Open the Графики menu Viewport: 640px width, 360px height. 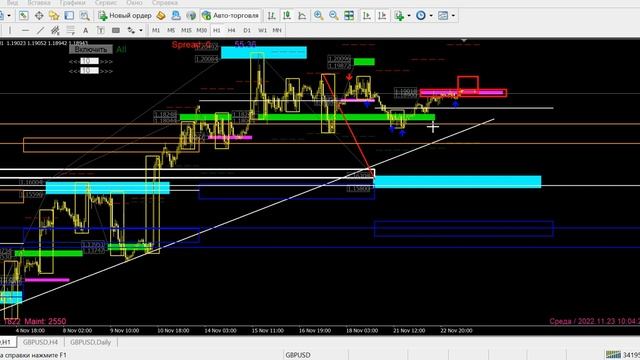click(x=72, y=3)
